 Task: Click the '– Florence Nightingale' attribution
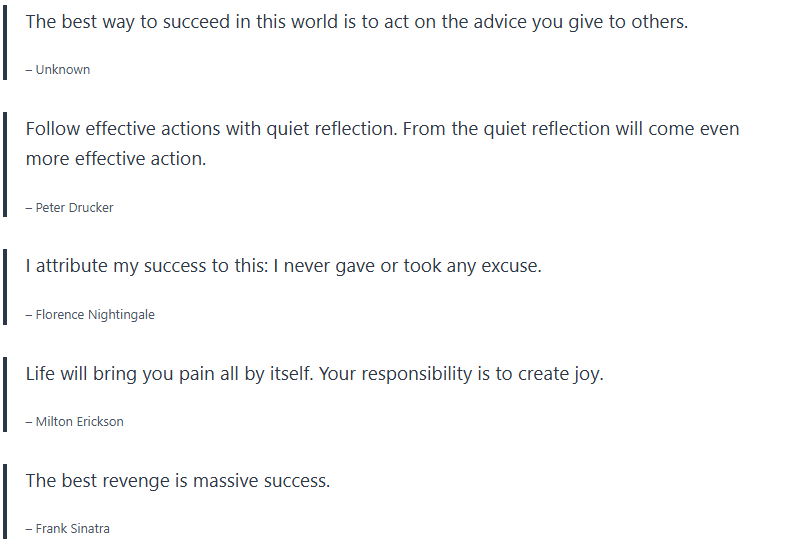(x=90, y=315)
